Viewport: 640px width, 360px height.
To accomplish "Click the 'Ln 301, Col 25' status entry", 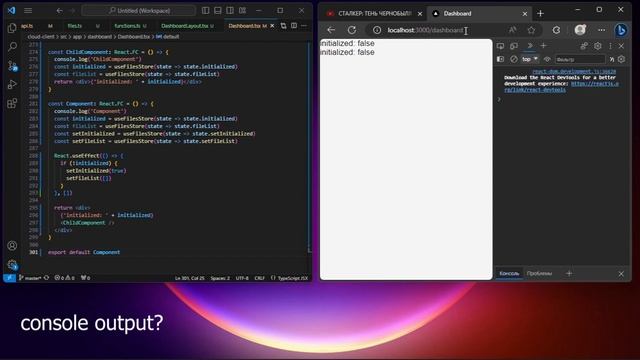I will [190, 278].
